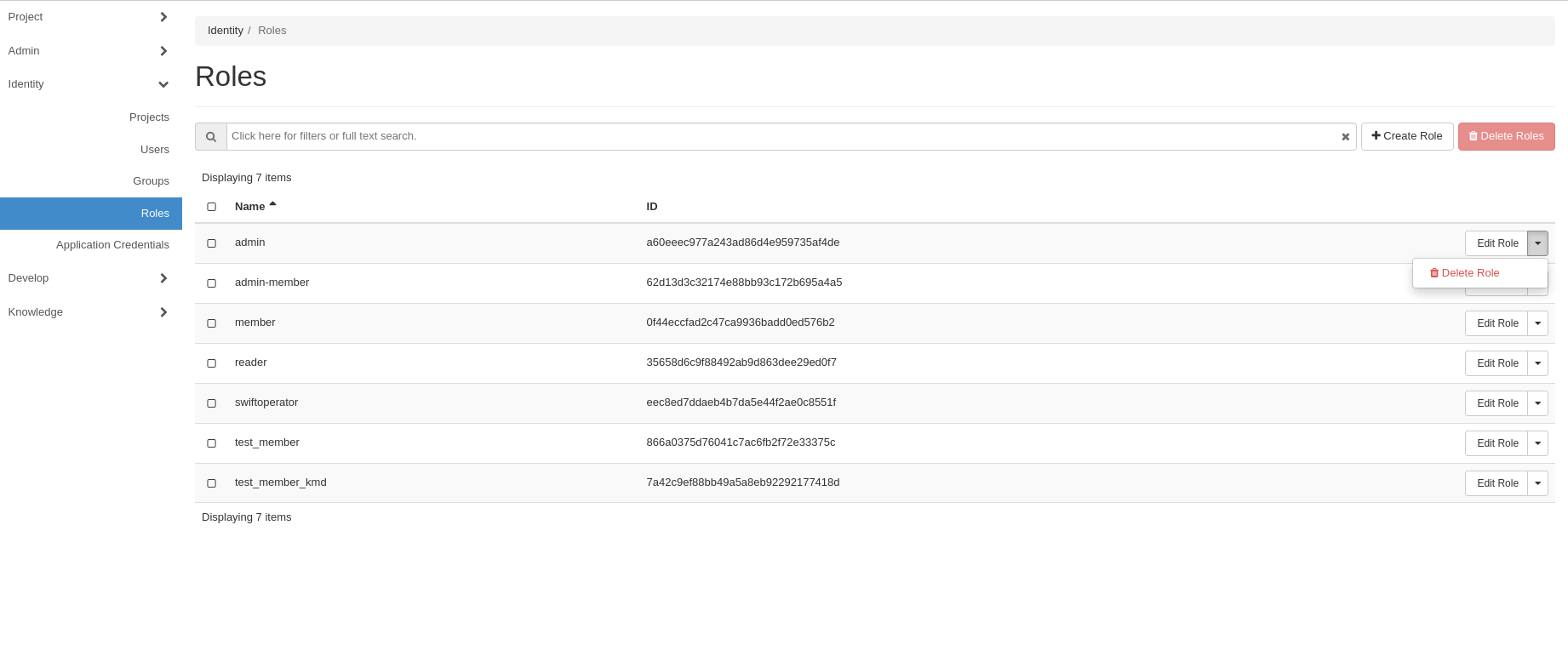
Task: Collapse the Identity section chevron
Action: (x=163, y=84)
